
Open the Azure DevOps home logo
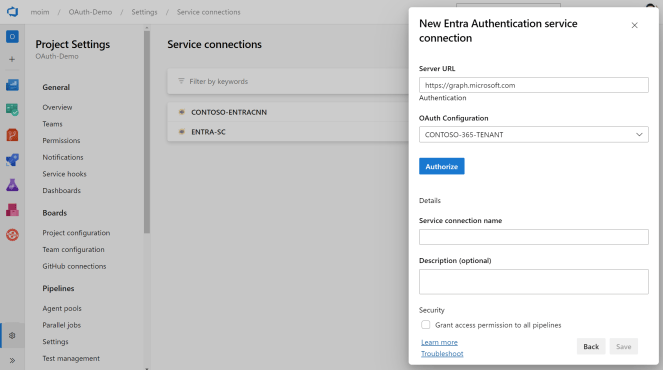pos(12,11)
